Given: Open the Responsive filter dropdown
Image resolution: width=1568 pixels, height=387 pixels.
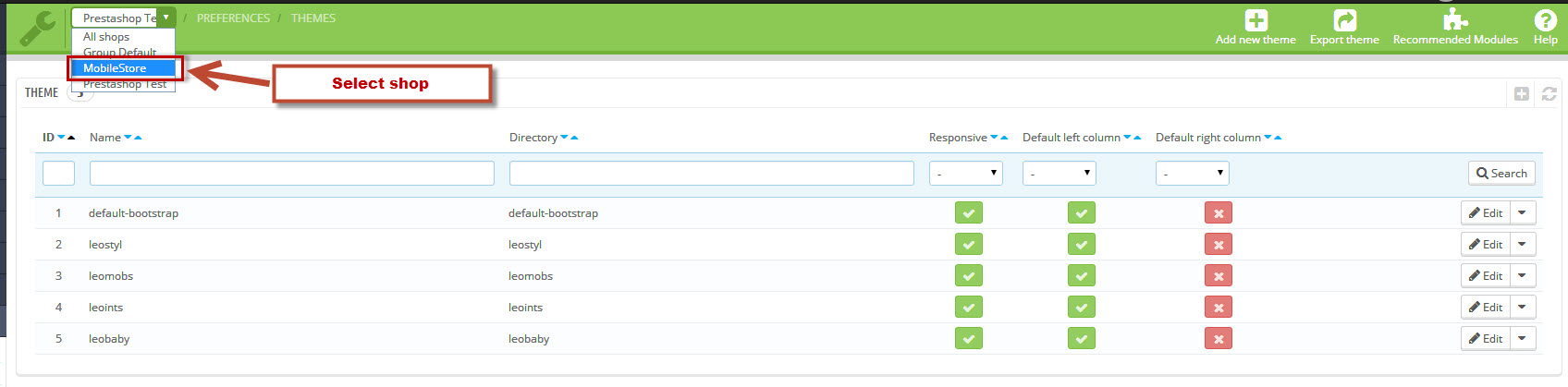Looking at the screenshot, I should (965, 173).
